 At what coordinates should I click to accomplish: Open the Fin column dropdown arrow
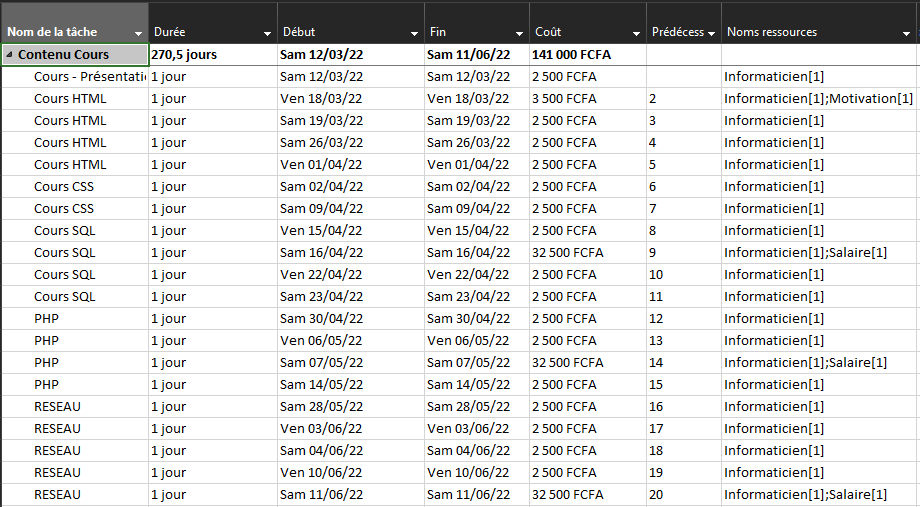coord(519,33)
